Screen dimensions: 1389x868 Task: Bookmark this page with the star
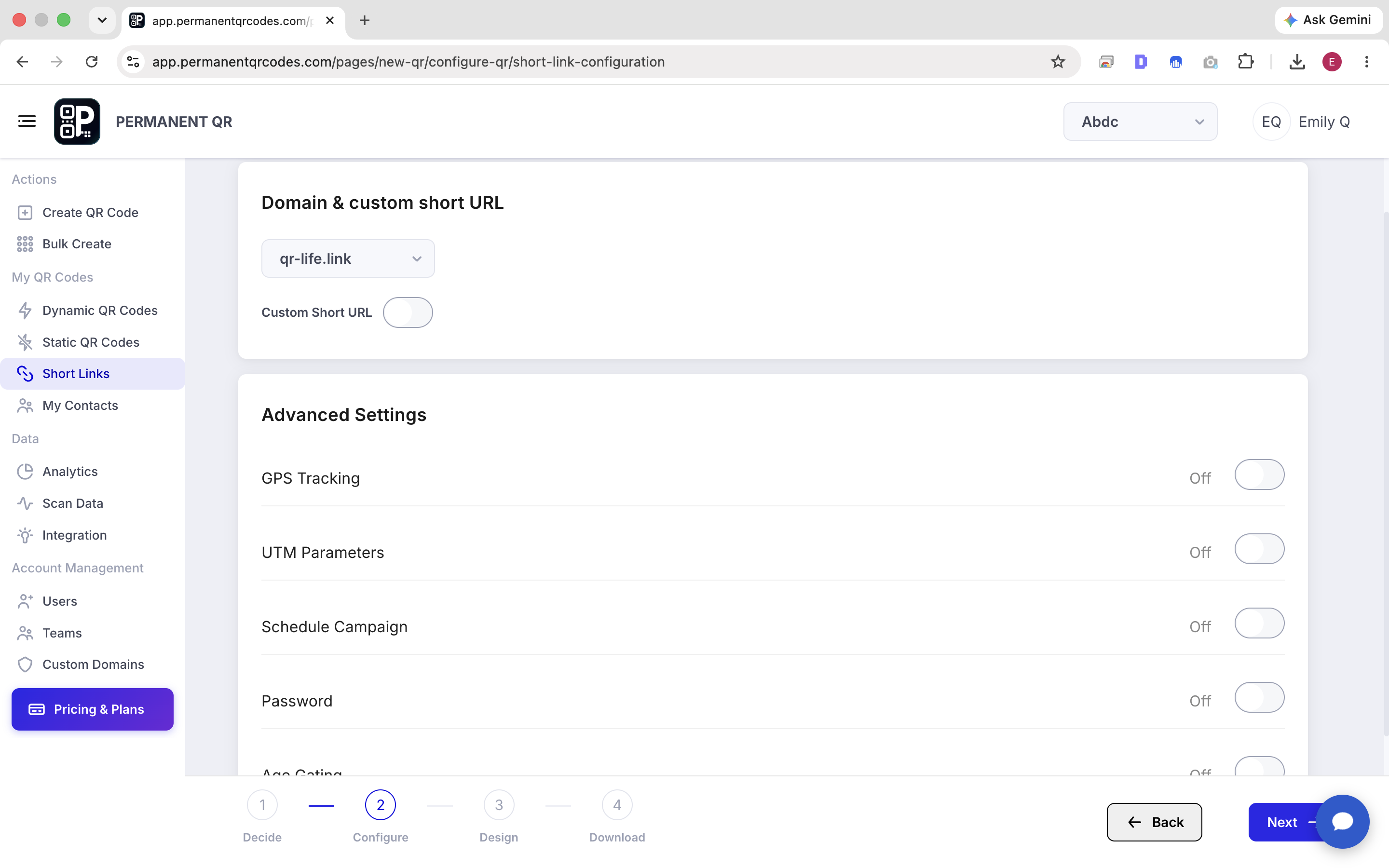click(1058, 61)
